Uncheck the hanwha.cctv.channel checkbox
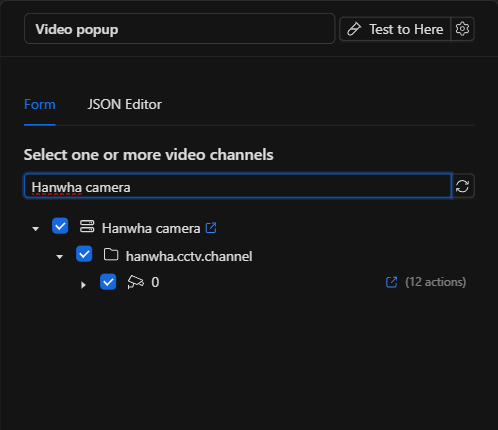This screenshot has height=430, width=498. (84, 254)
